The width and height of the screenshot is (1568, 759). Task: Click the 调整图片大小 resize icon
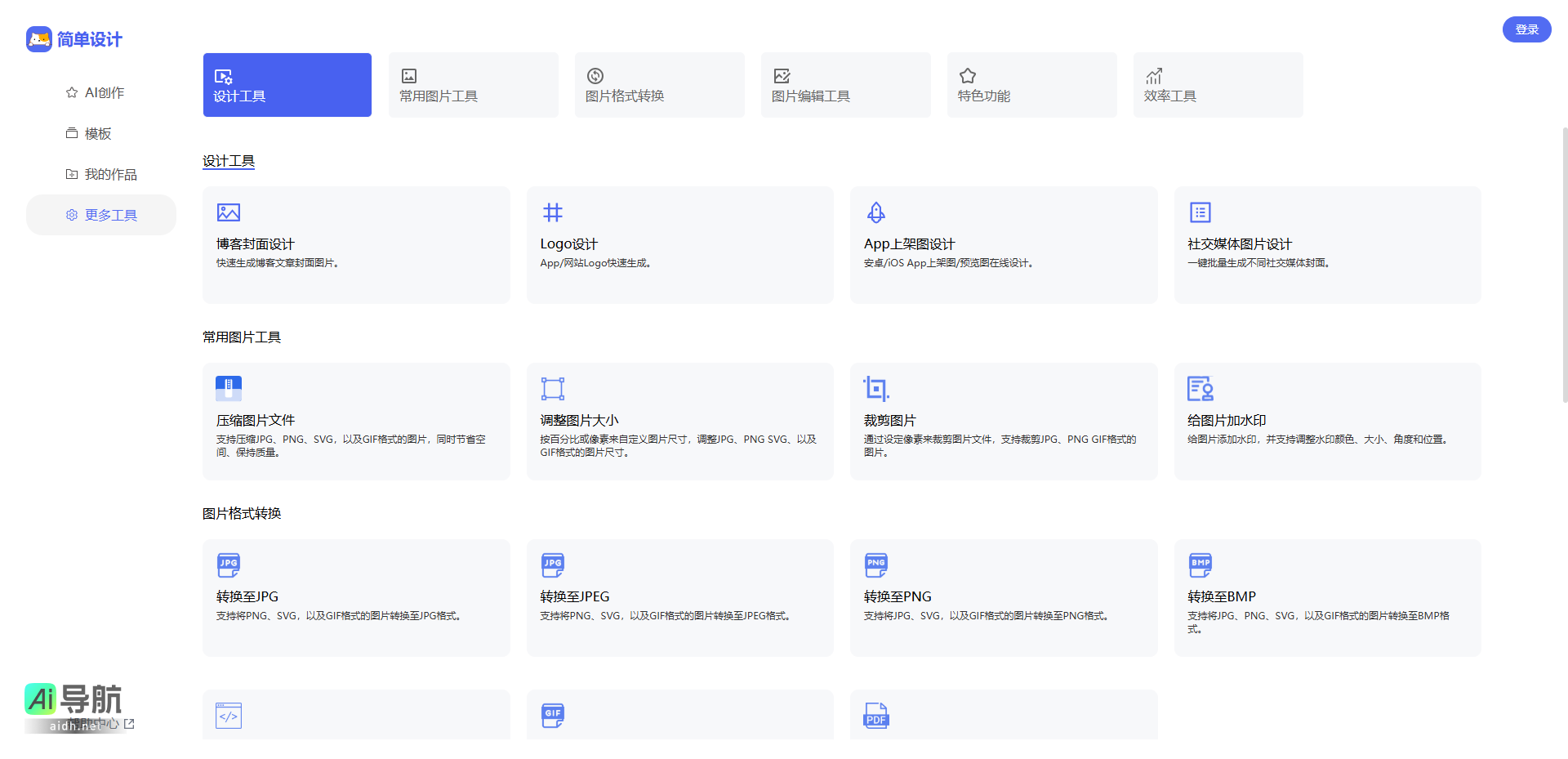tap(552, 388)
